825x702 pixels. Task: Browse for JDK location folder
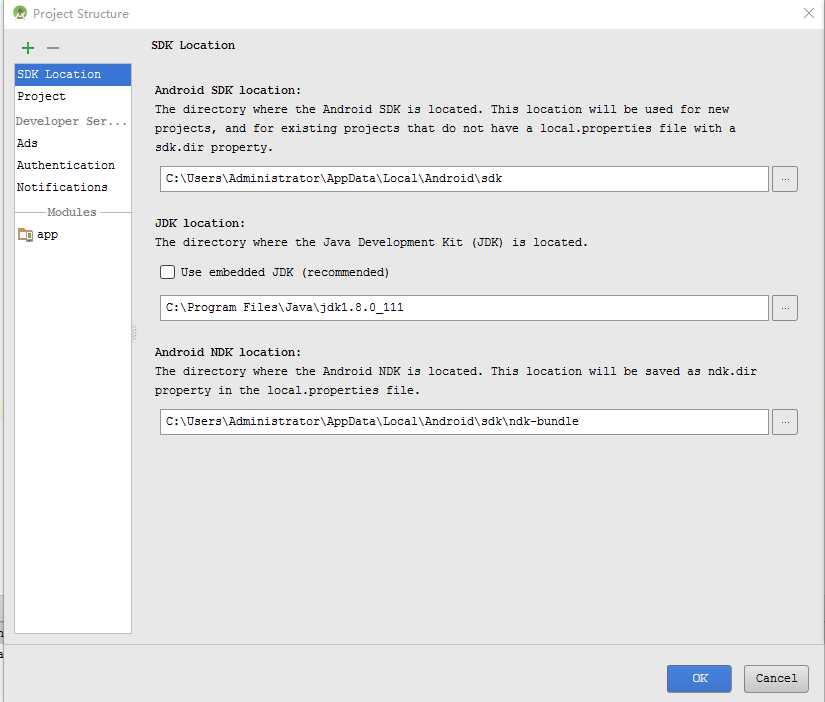click(x=784, y=308)
